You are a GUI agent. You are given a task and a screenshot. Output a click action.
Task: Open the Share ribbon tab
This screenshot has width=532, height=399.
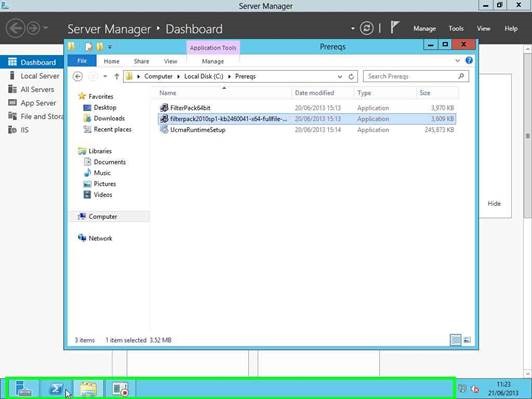141,61
